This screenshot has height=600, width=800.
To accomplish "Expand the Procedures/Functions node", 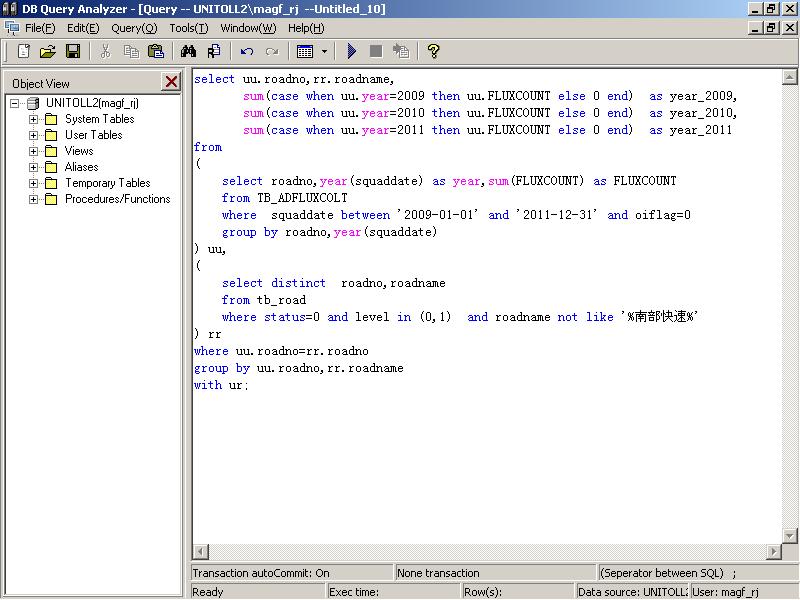I will click(x=31, y=199).
